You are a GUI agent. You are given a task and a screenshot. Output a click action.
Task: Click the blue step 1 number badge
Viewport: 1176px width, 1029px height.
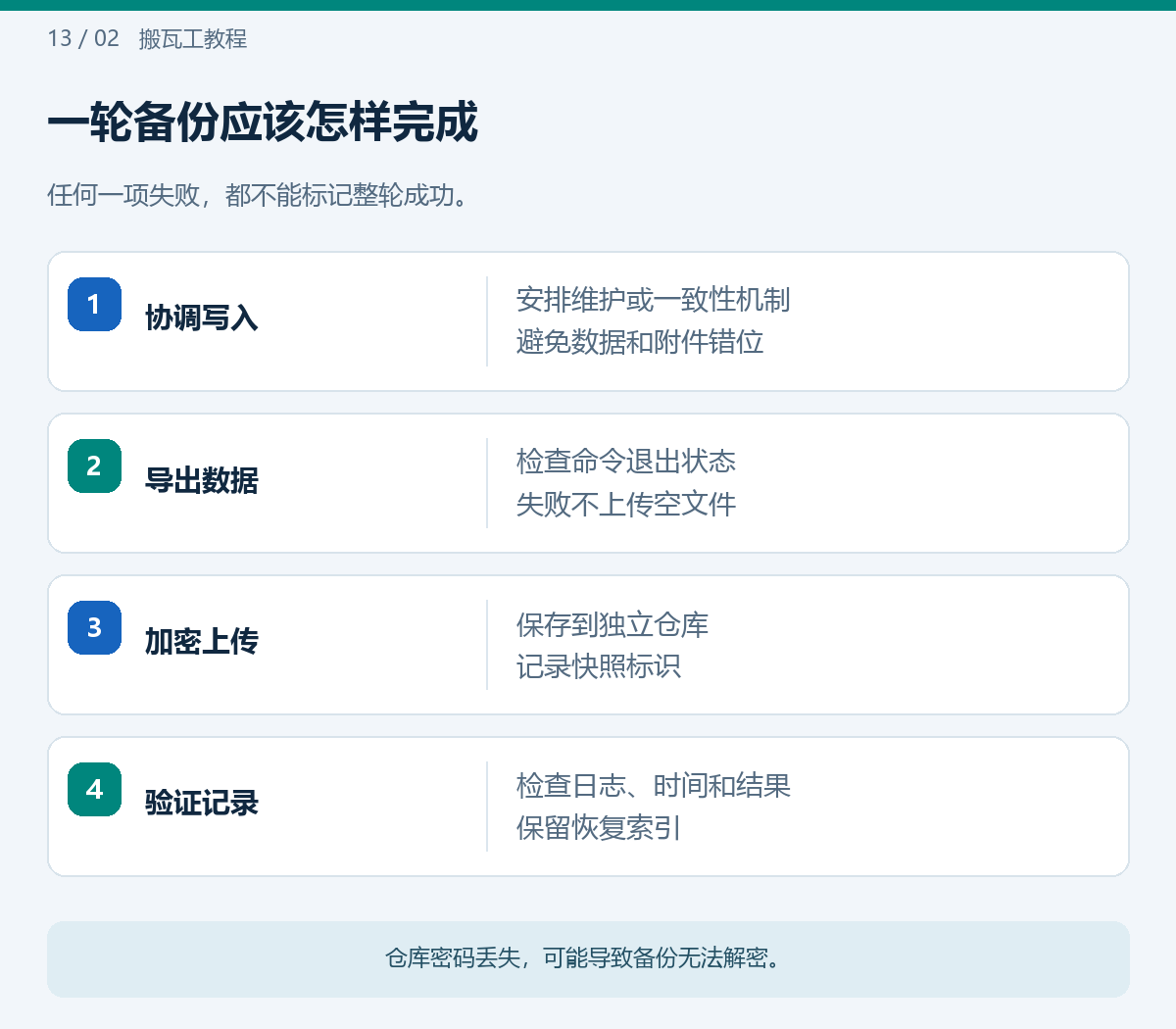click(x=94, y=304)
